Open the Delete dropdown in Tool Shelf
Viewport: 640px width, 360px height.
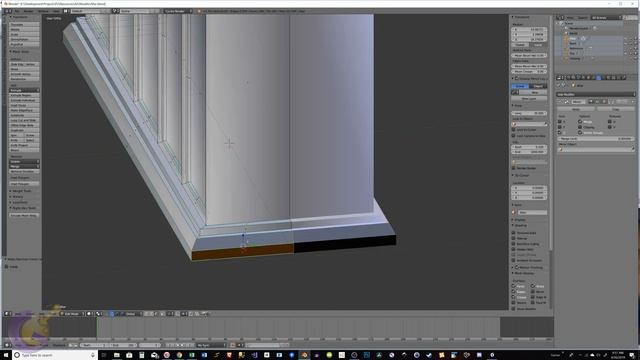[x=24, y=162]
